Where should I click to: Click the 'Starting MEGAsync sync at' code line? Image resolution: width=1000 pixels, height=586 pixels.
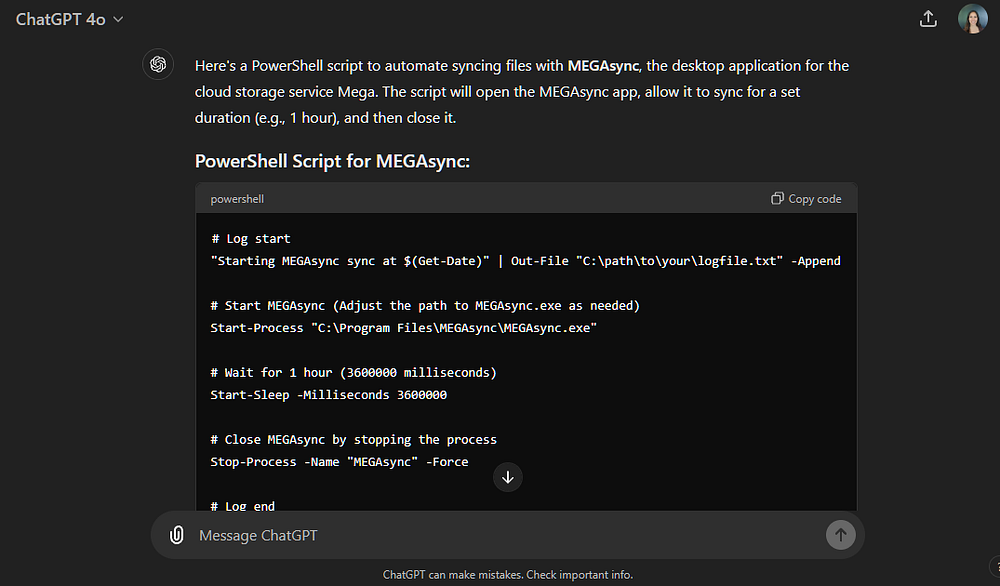526,261
